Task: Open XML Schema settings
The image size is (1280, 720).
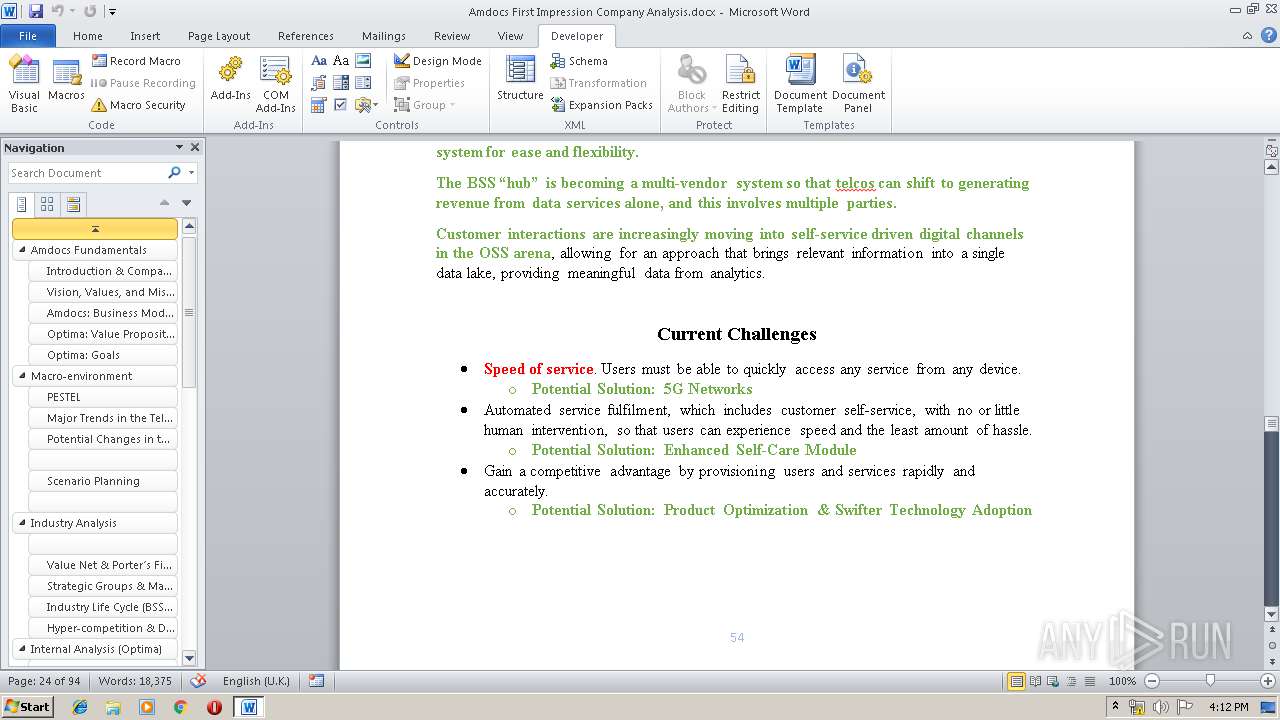Action: coord(578,61)
